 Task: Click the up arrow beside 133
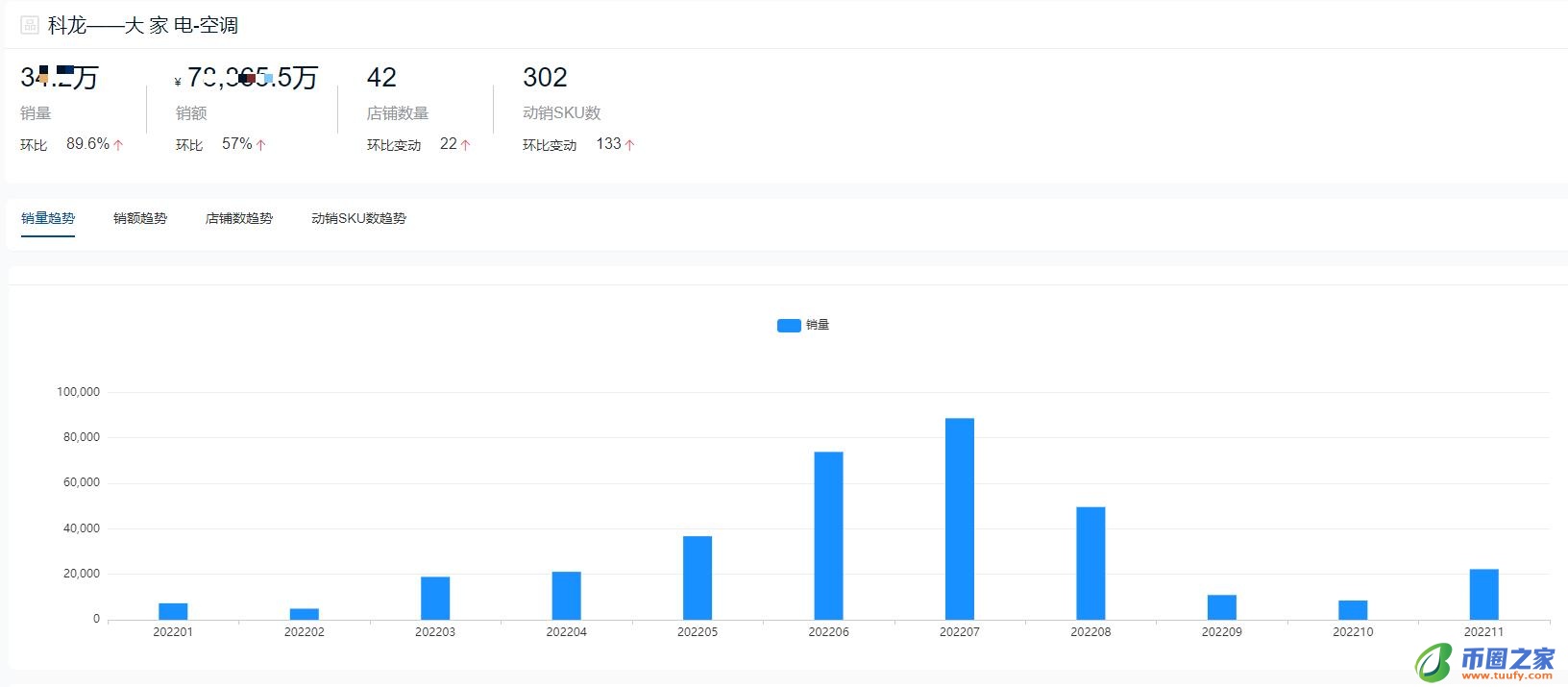coord(629,145)
